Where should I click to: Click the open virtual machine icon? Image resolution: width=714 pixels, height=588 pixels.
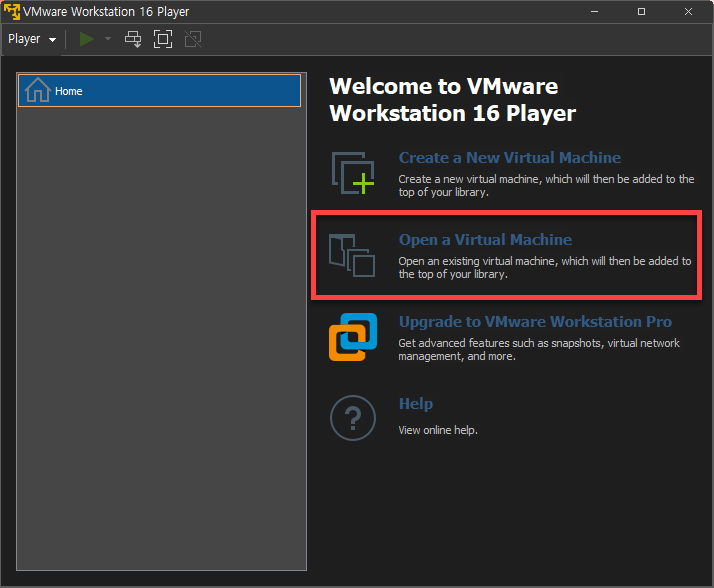tap(352, 255)
